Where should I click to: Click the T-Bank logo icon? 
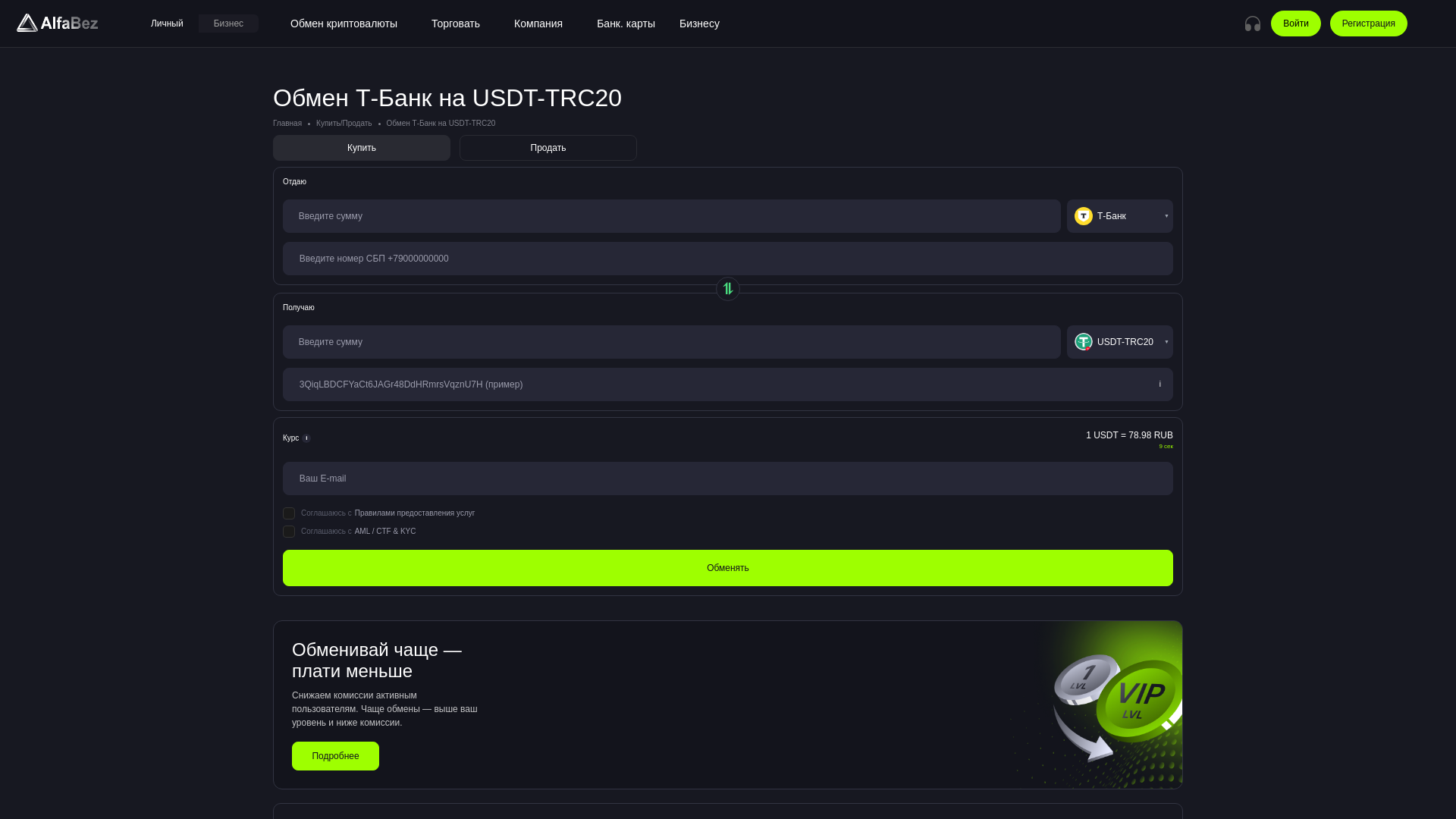point(1084,216)
